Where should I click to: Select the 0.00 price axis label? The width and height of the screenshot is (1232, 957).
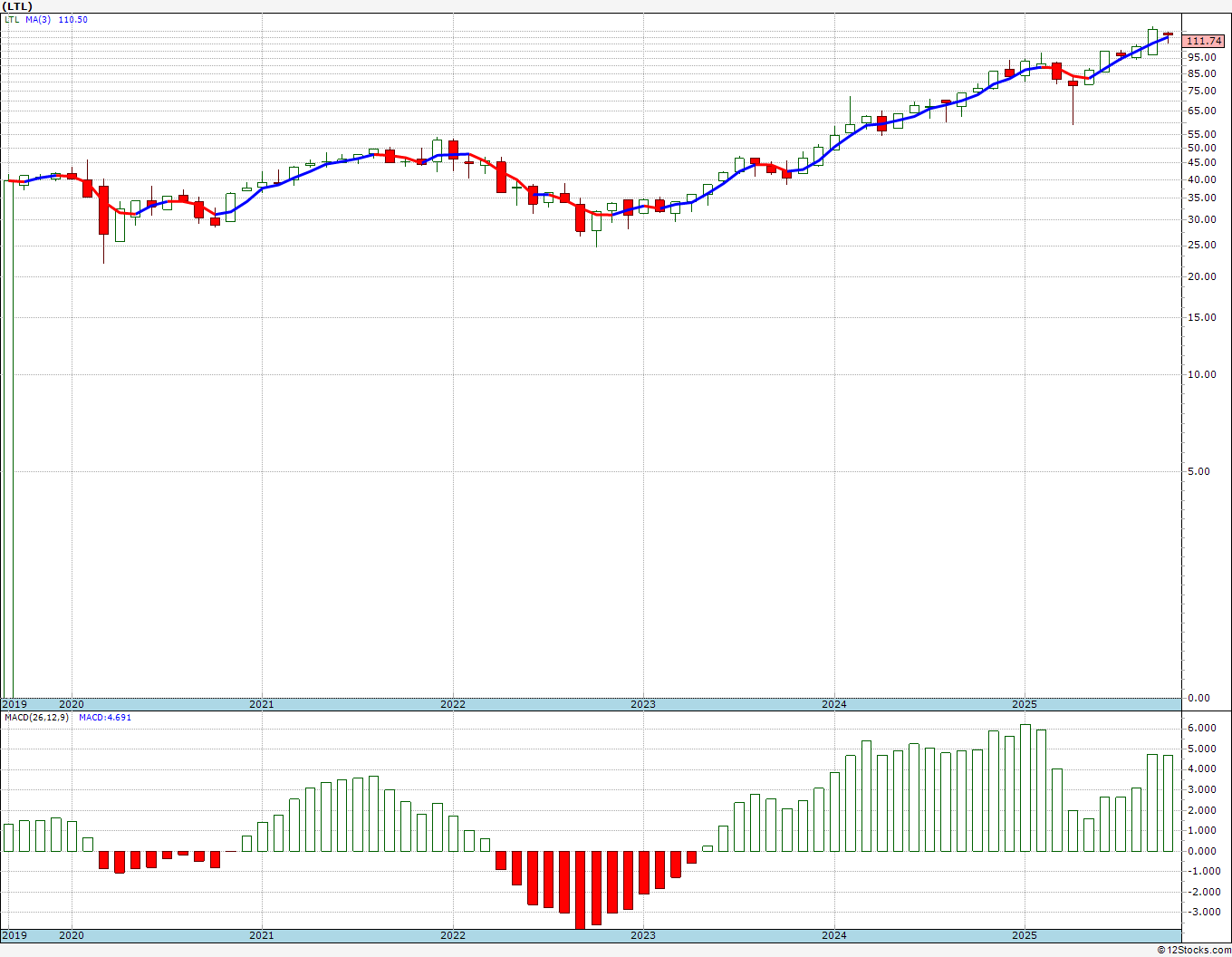[1198, 698]
